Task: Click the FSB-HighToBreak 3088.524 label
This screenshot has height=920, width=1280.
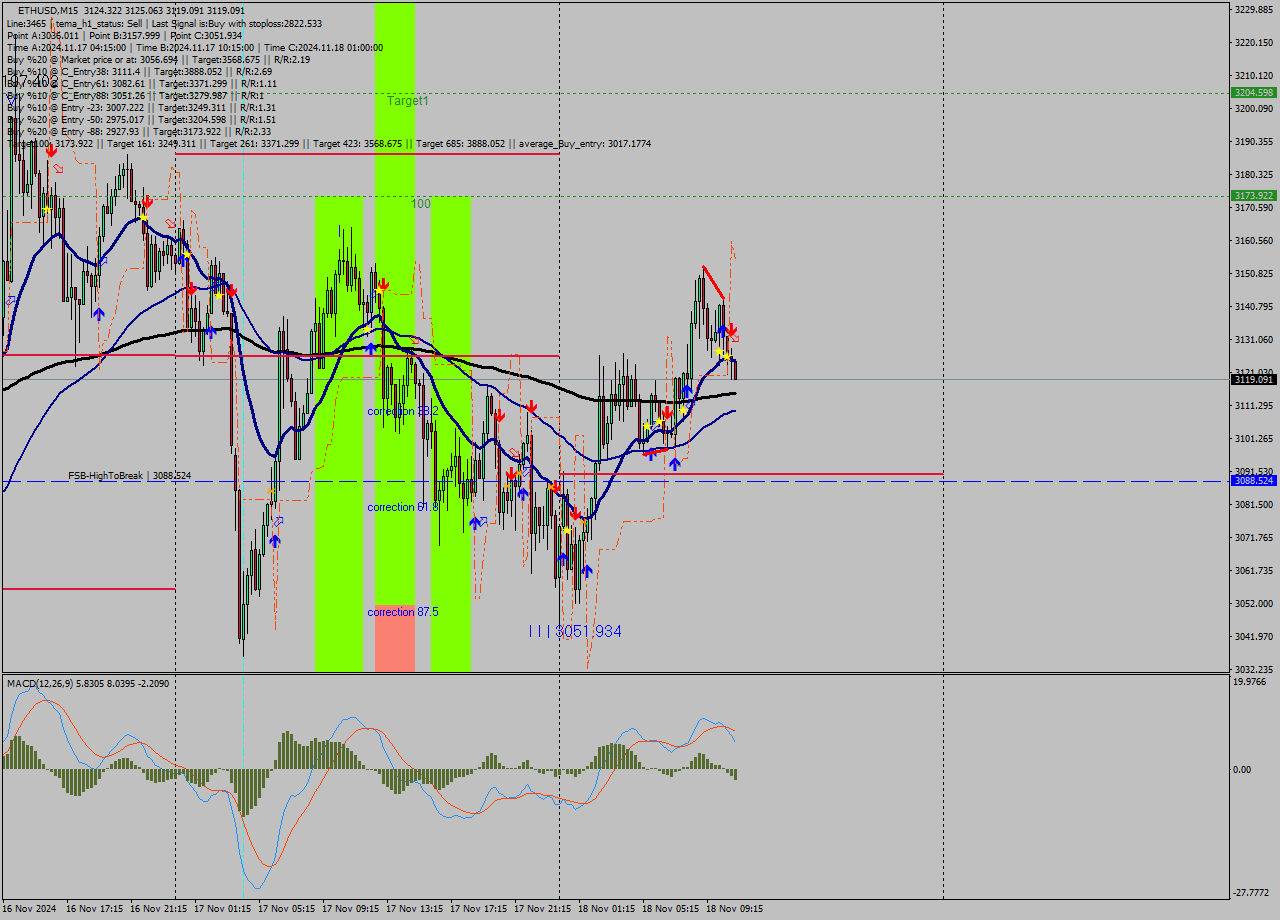Action: 129,475
